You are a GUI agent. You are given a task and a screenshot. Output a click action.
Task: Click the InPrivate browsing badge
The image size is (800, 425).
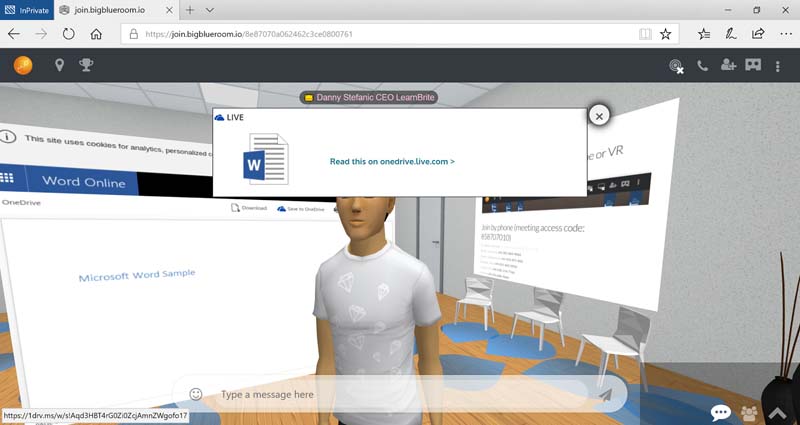point(27,10)
